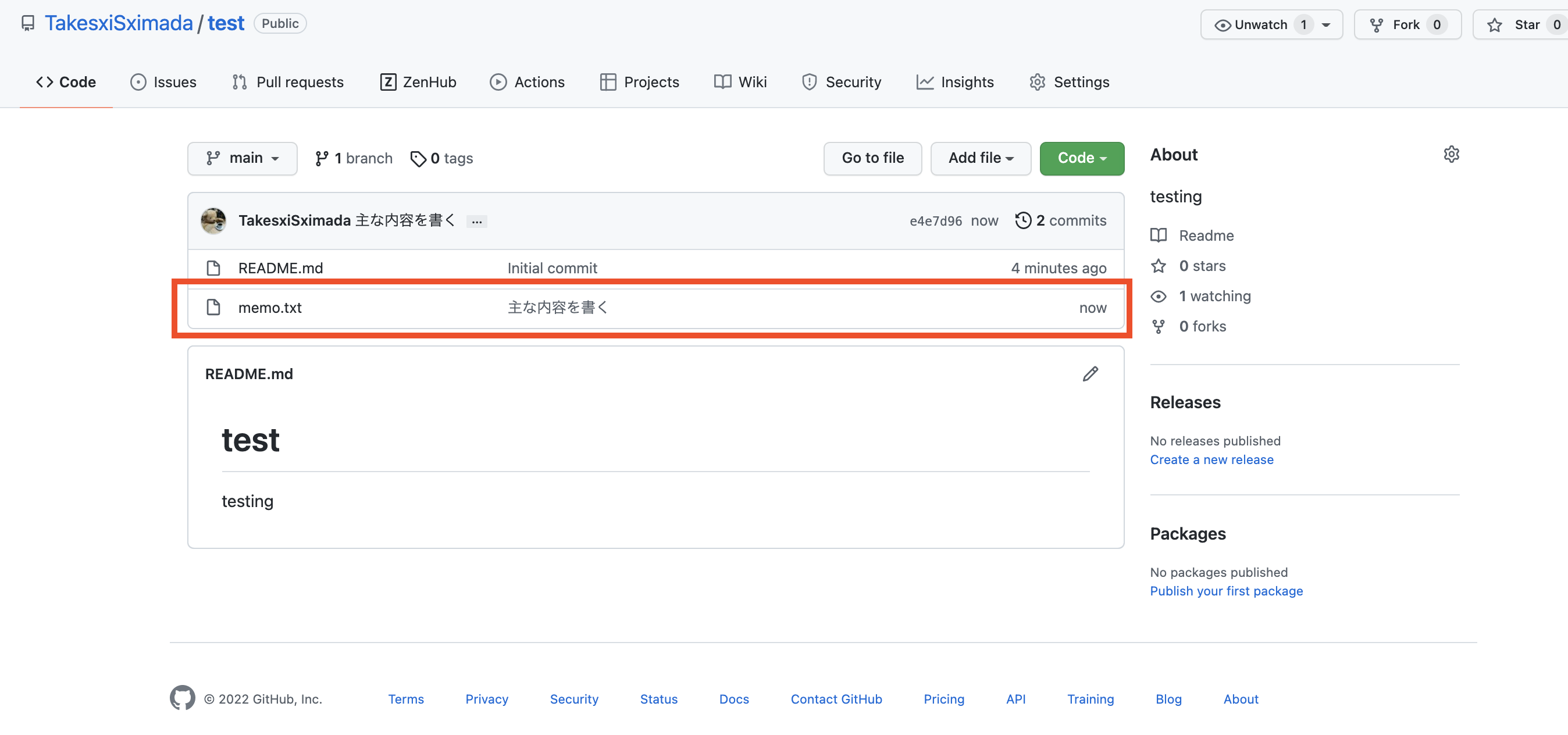Click the README.md file entry
The width and height of the screenshot is (1568, 735).
tap(281, 268)
